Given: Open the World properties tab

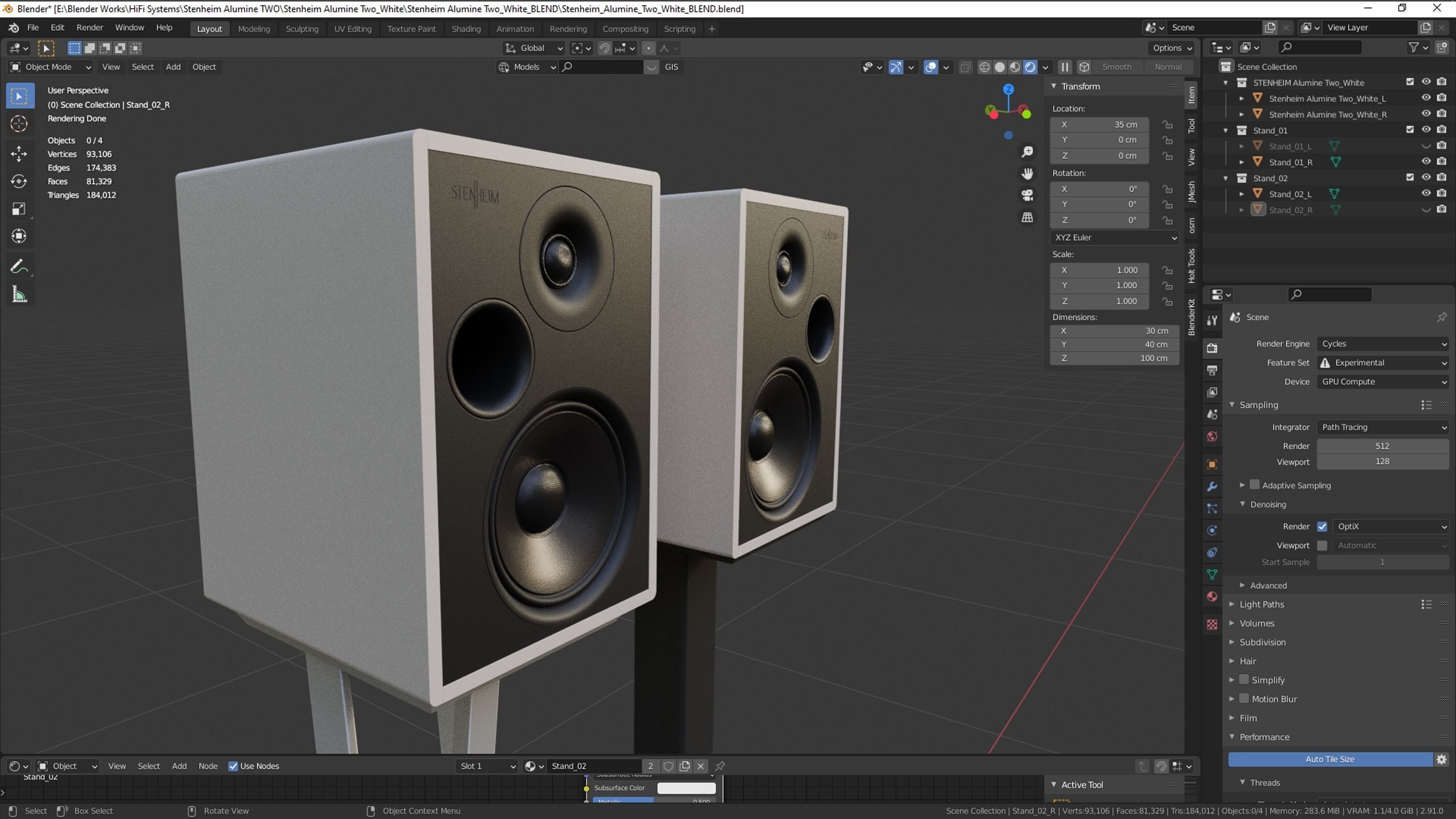Looking at the screenshot, I should pyautogui.click(x=1212, y=437).
